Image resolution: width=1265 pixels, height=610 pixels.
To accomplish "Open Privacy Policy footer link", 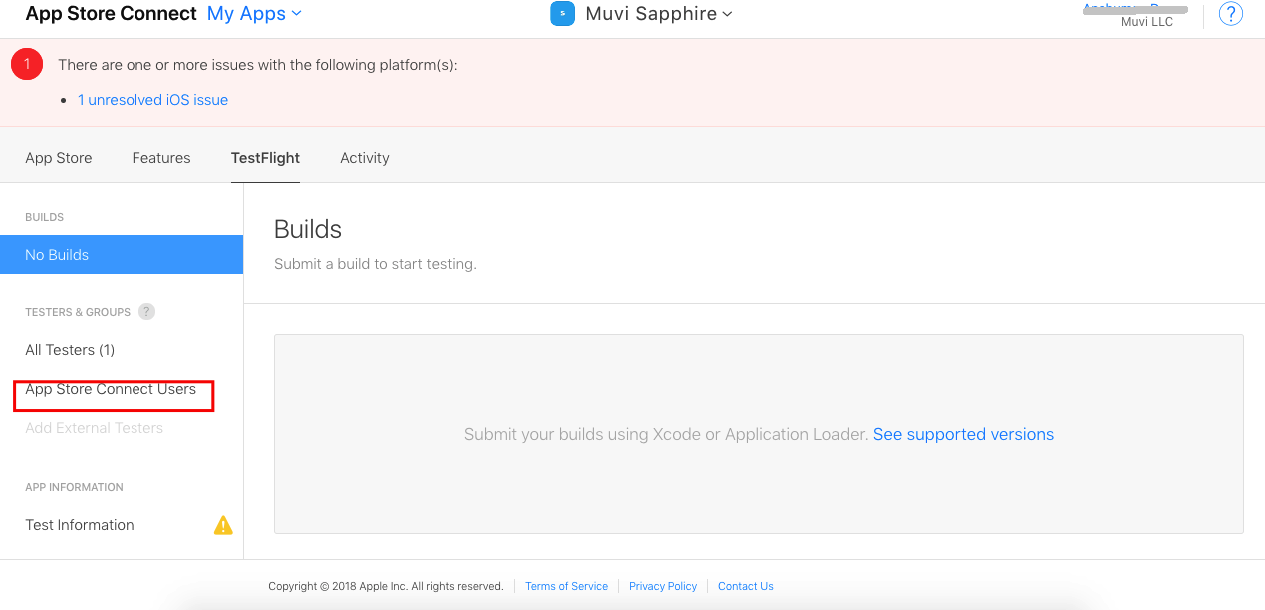I will [663, 586].
